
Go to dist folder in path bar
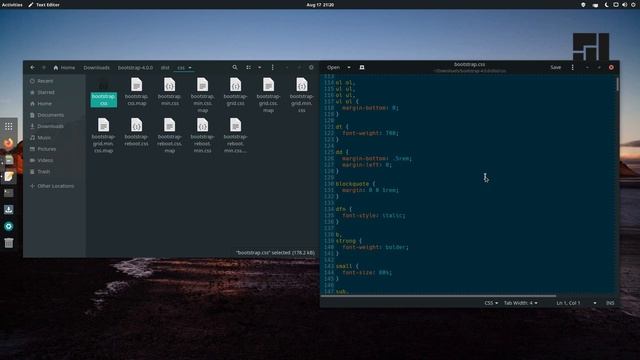click(x=165, y=68)
